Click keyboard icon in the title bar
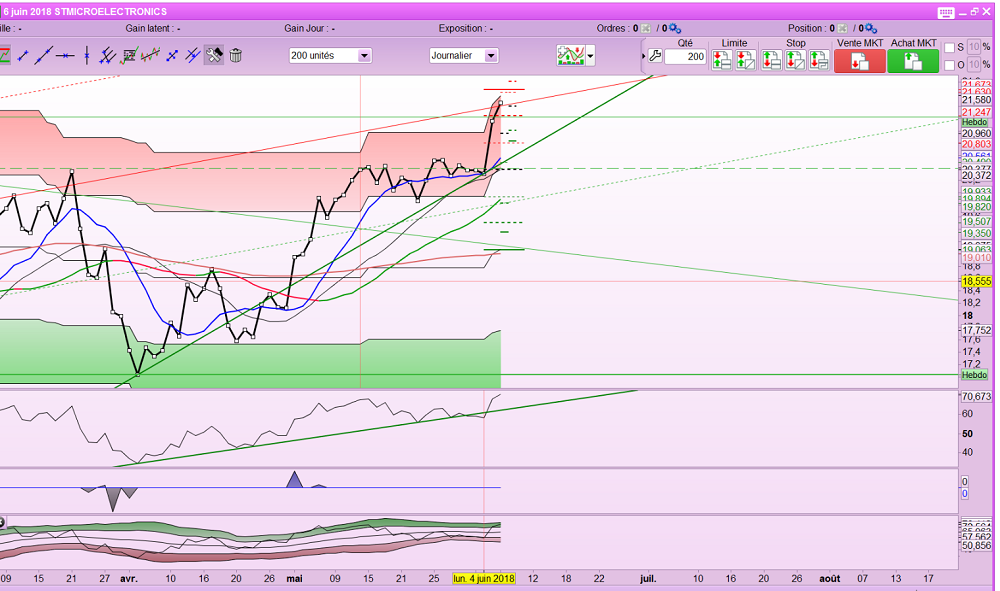1000x591 pixels. (946, 12)
